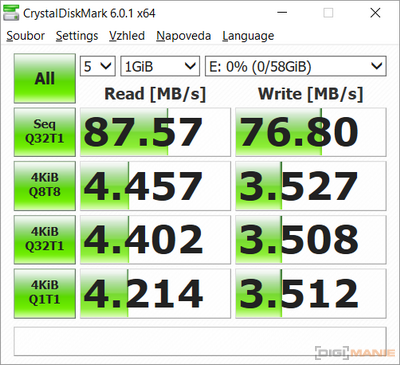Expand the test count dropdown showing 5
This screenshot has height=365, width=400.
98,66
